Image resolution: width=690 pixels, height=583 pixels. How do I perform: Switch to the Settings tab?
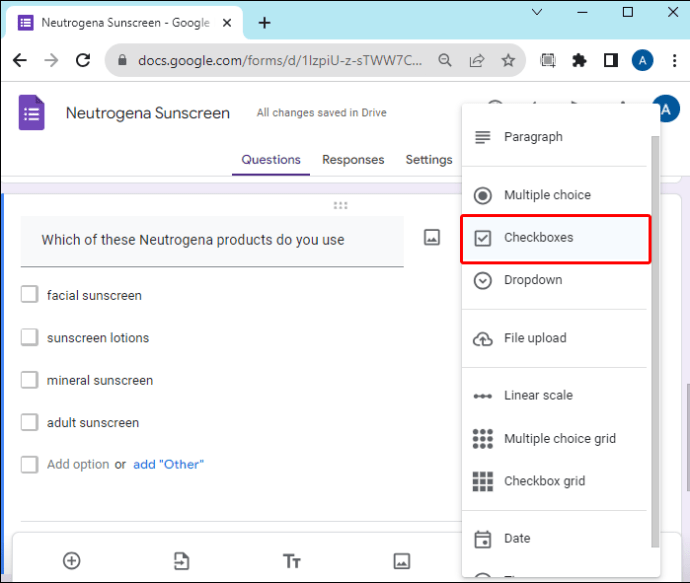tap(429, 160)
